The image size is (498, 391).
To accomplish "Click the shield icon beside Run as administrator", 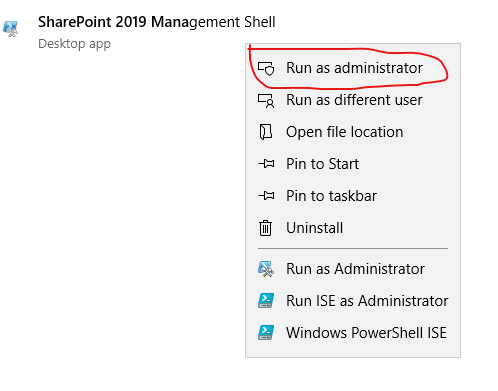I will tap(266, 68).
